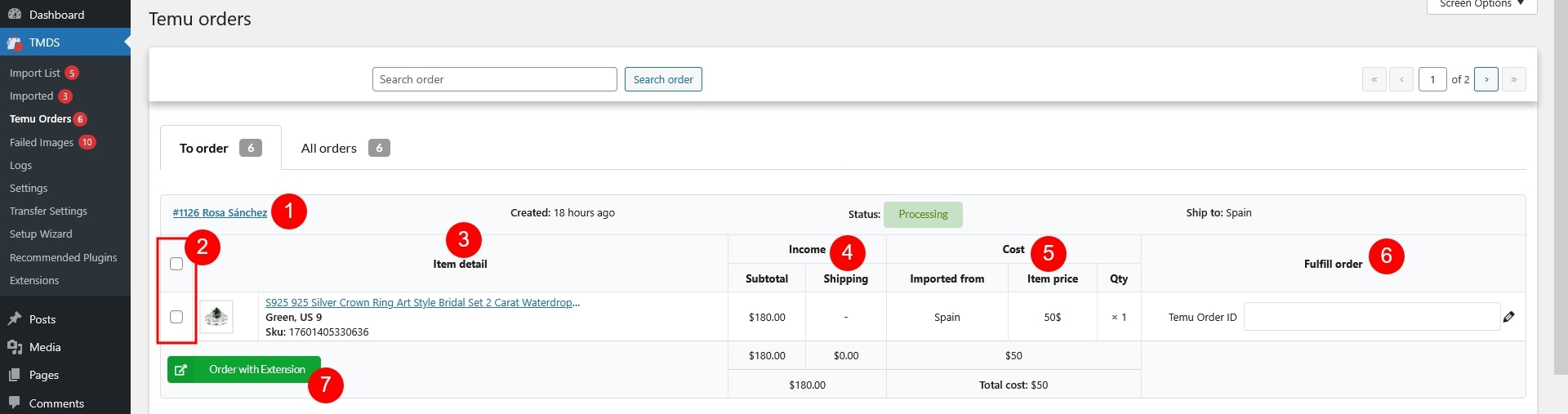Click the Dashboard gauge icon
This screenshot has height=414, width=1568.
click(x=14, y=15)
